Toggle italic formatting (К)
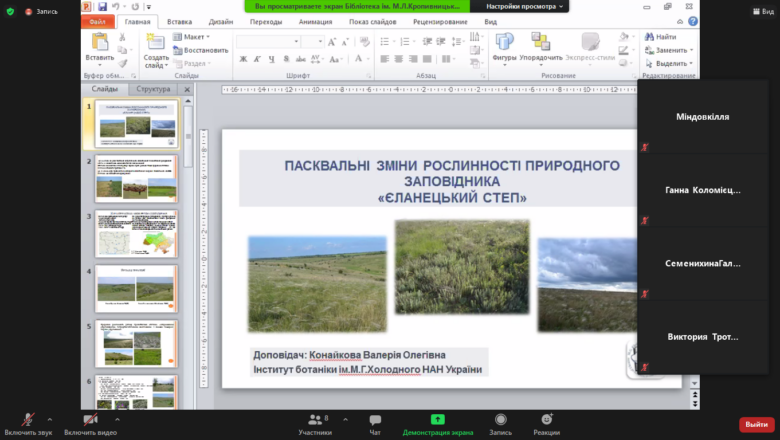Viewport: 780px width, 440px height. click(x=257, y=59)
